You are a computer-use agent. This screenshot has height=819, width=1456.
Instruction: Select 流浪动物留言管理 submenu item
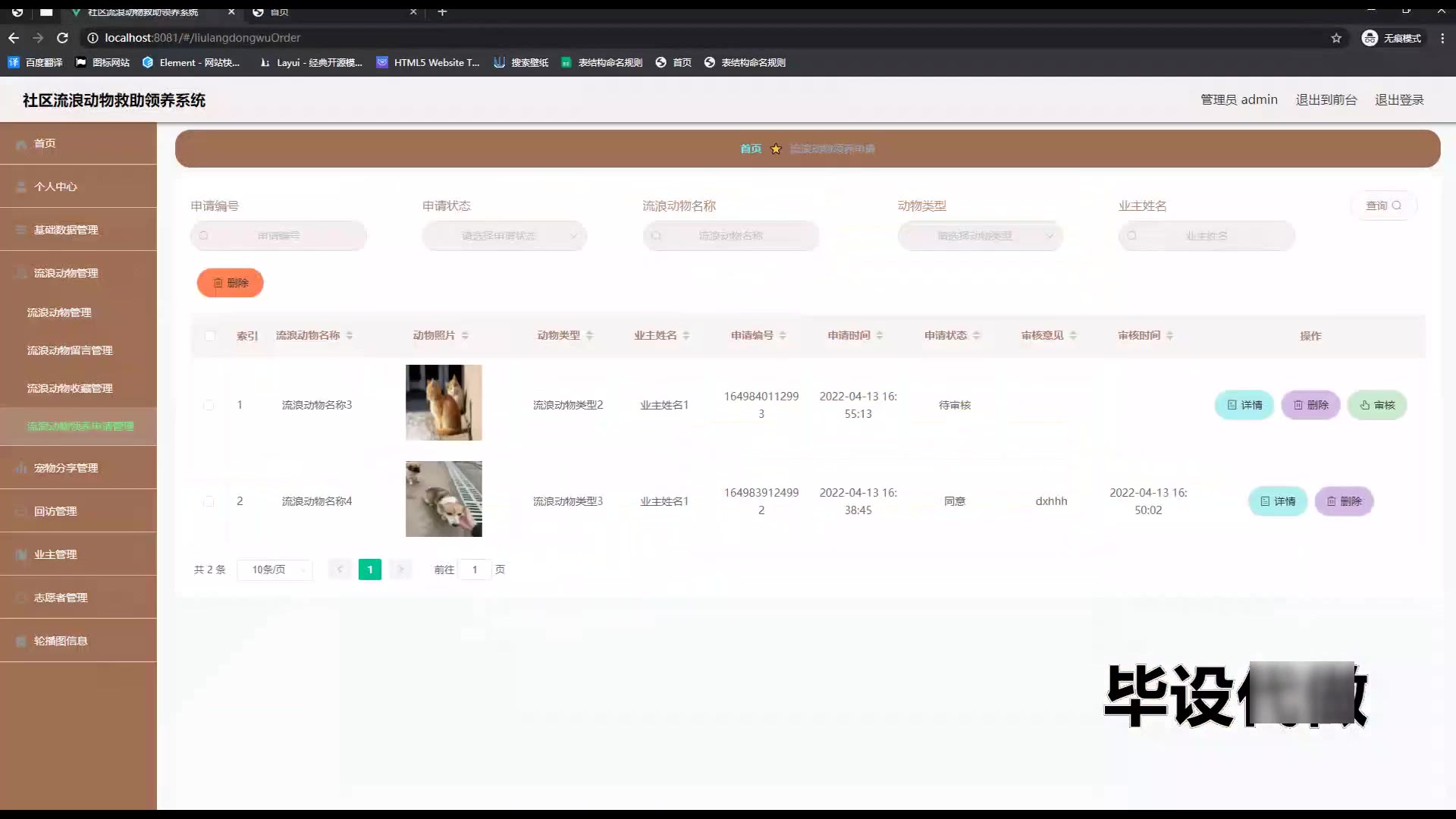pos(70,350)
